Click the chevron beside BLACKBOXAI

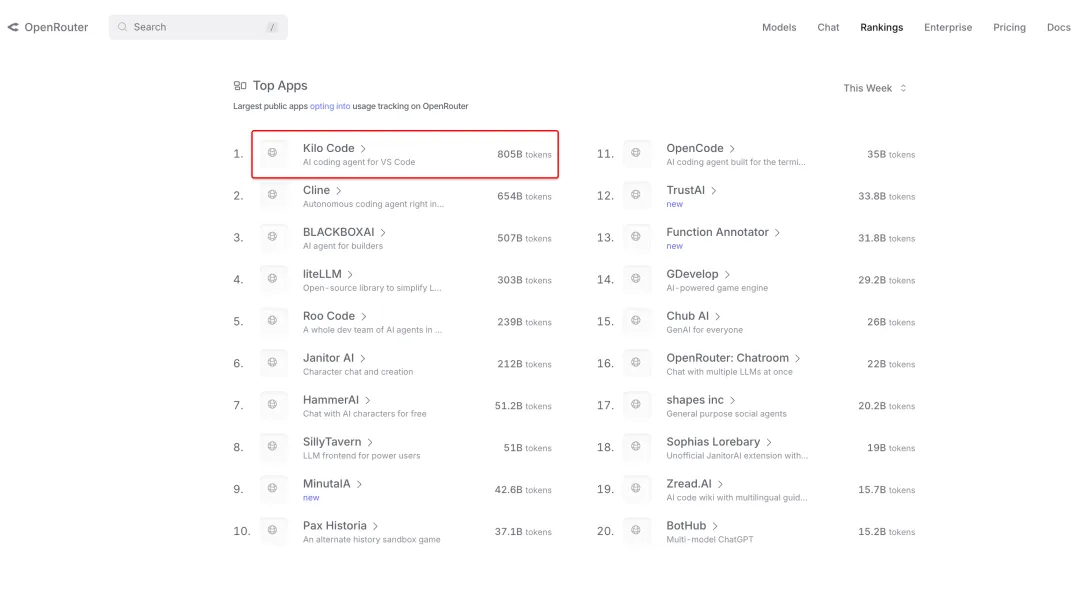[x=384, y=233]
